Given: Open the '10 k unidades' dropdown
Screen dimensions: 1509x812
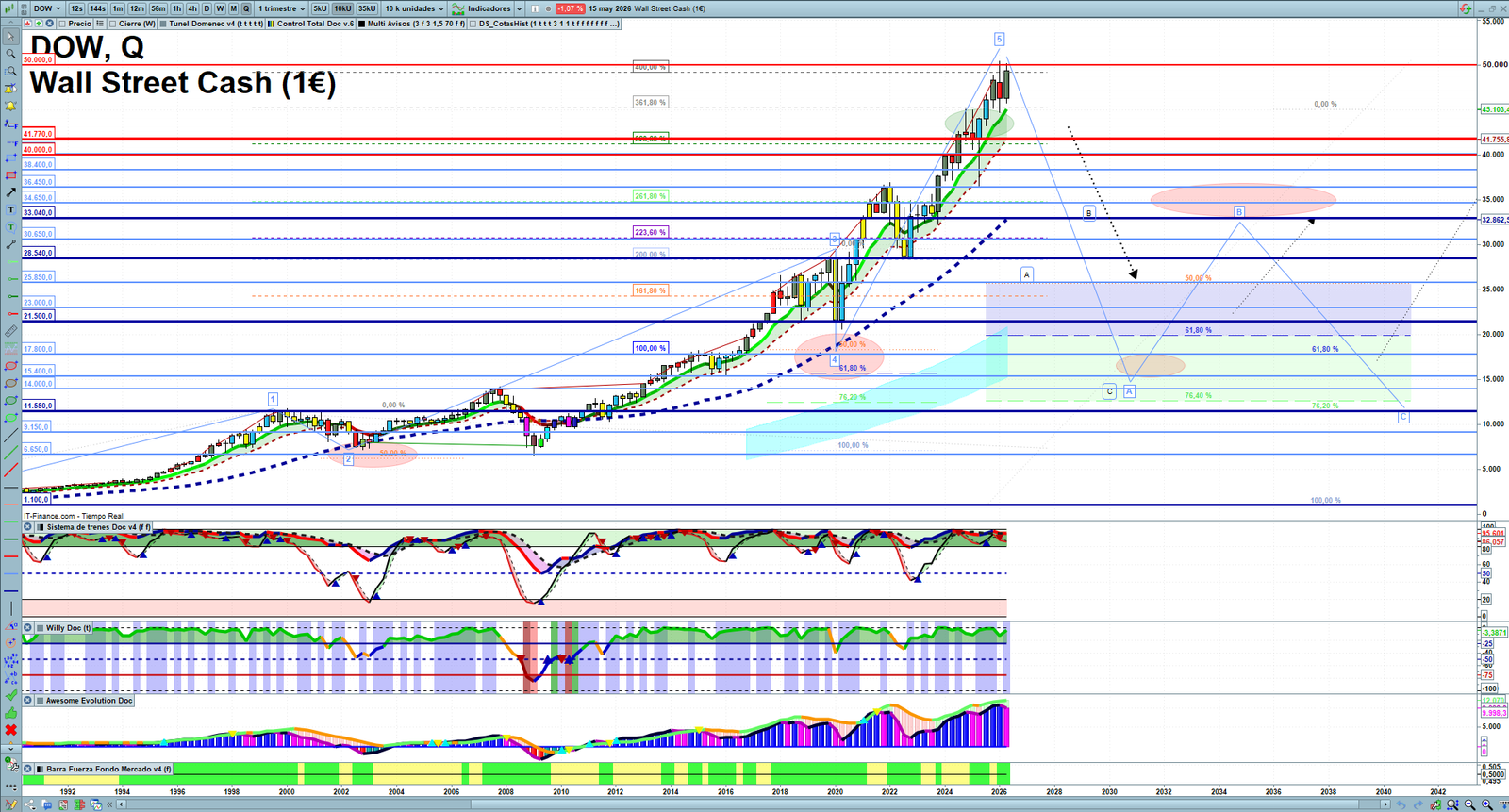Looking at the screenshot, I should [414, 8].
